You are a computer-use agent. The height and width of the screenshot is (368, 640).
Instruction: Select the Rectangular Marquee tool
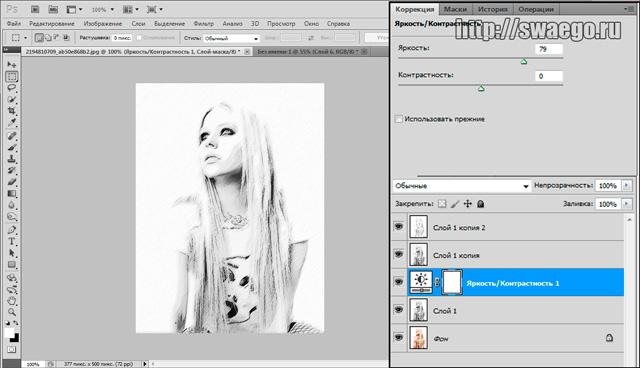click(12, 77)
